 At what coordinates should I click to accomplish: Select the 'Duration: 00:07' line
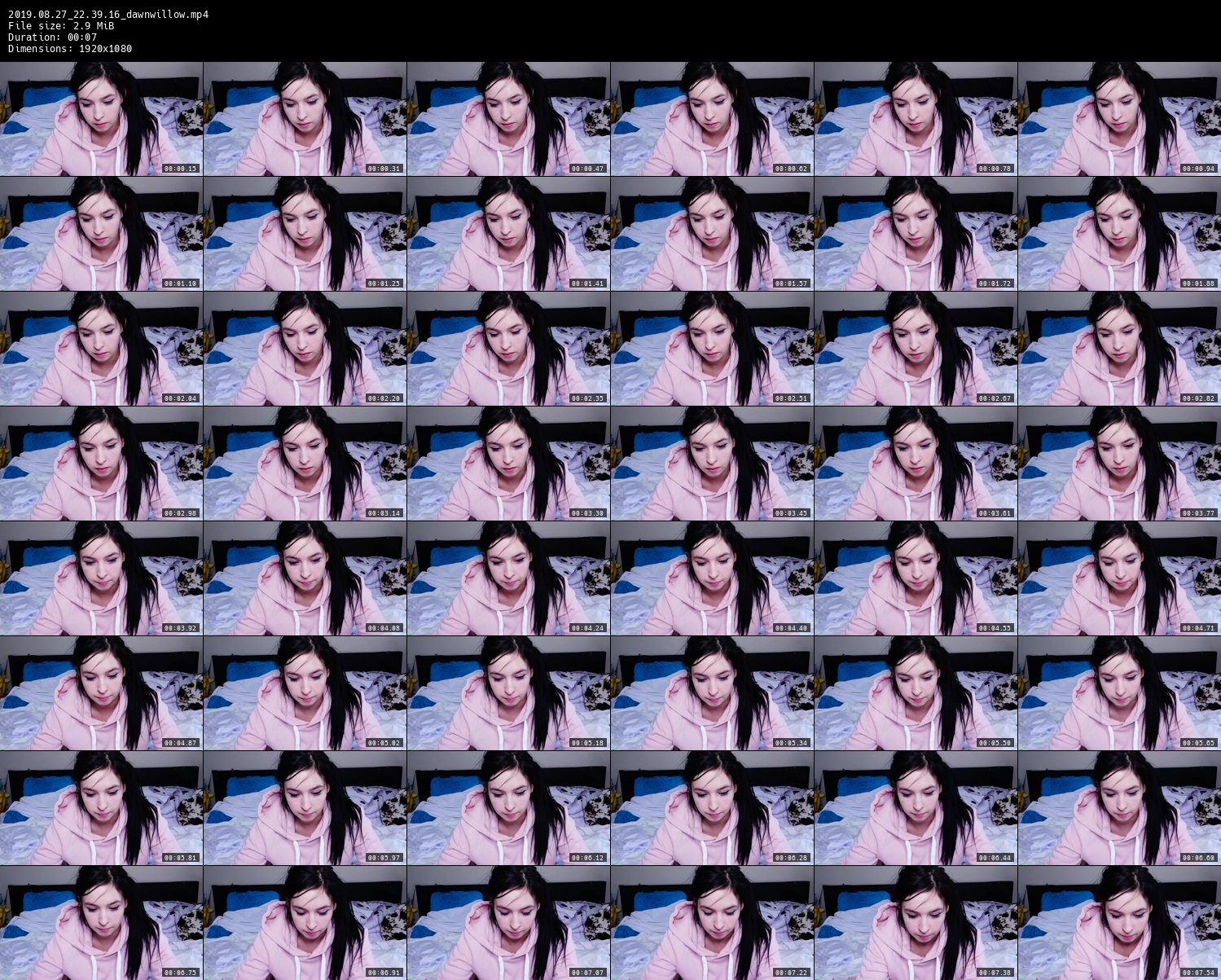(53, 37)
